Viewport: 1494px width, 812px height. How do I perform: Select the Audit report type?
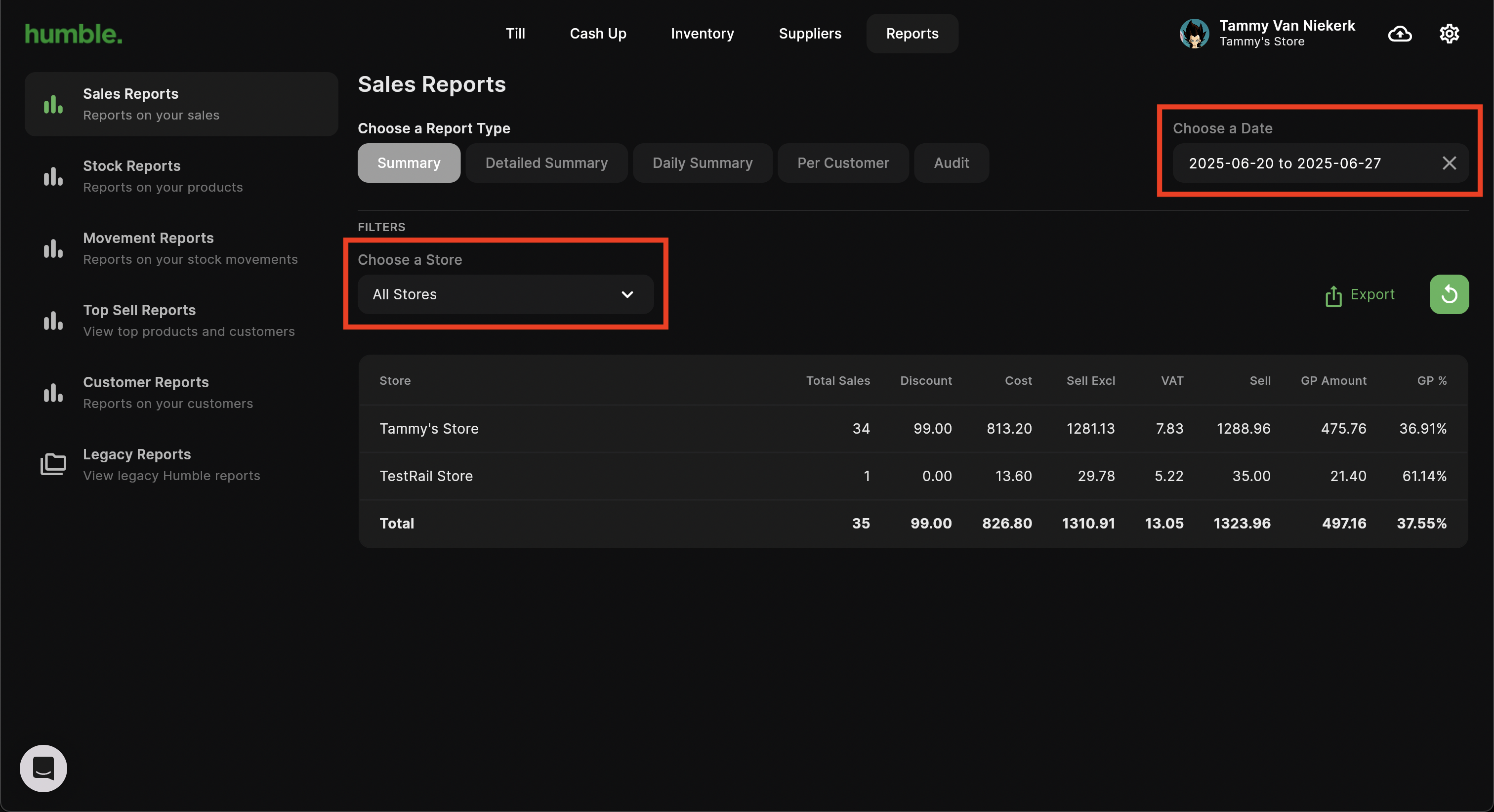pos(951,163)
